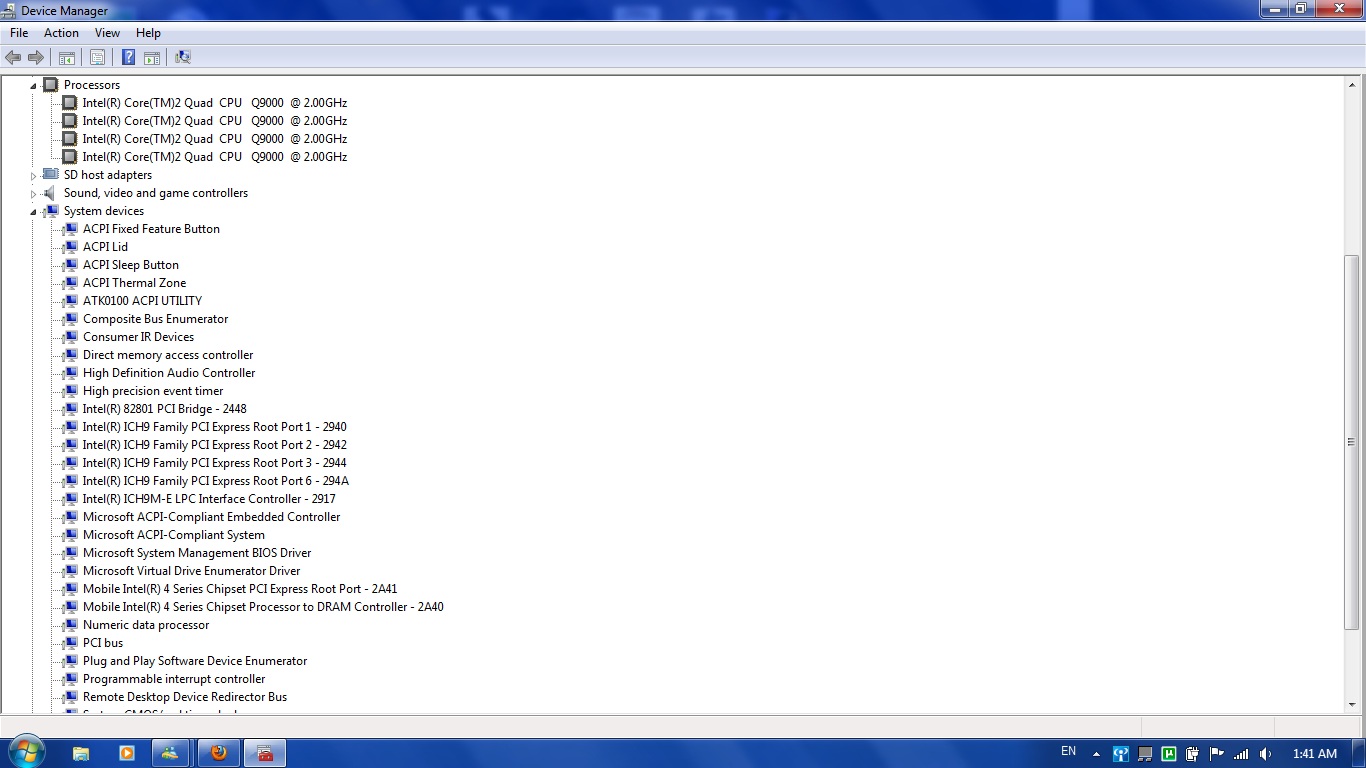Click the Sound, video and game controllers speaker icon
The width and height of the screenshot is (1366, 768).
click(x=51, y=193)
